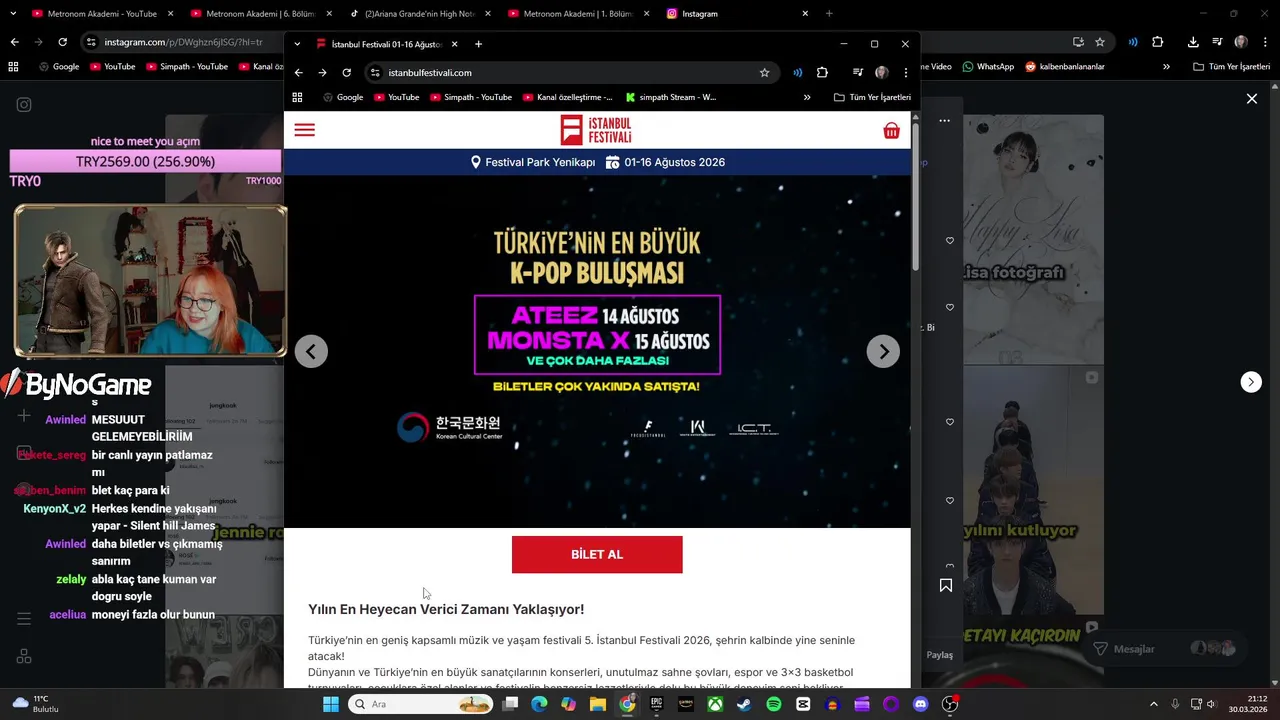Open OBS Studio from the taskbar
The height and width of the screenshot is (720, 1280).
click(x=950, y=704)
